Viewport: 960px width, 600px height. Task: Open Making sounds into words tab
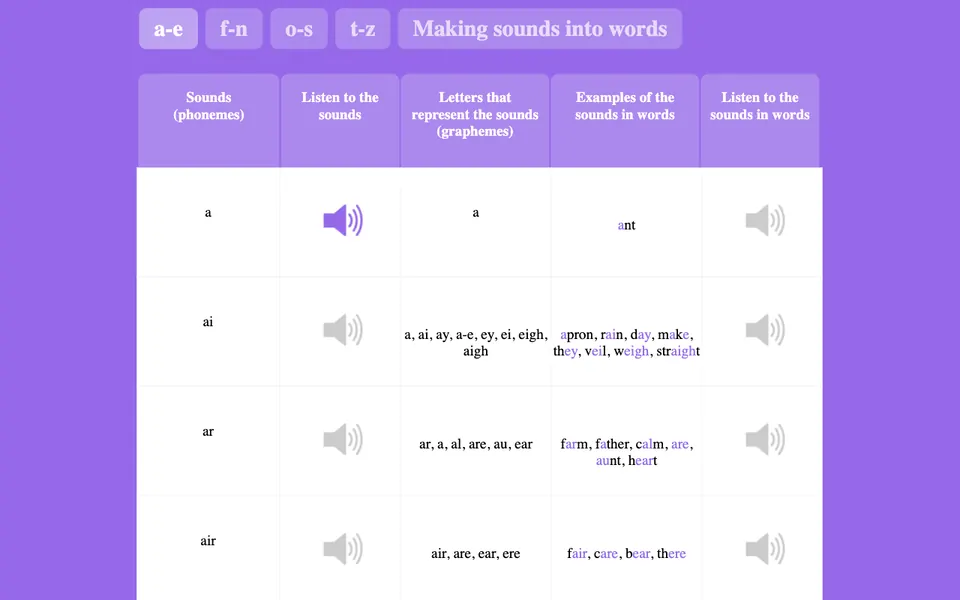(540, 29)
